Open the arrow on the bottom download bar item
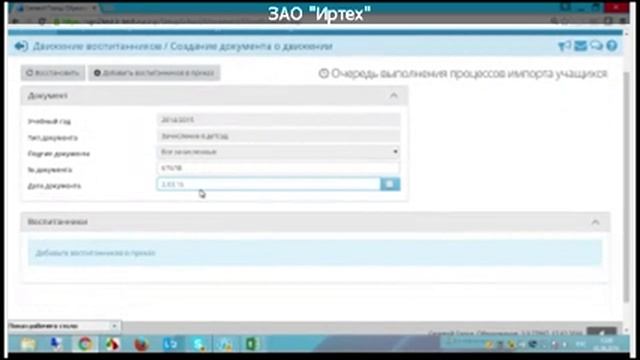The height and width of the screenshot is (360, 640). tap(114, 326)
